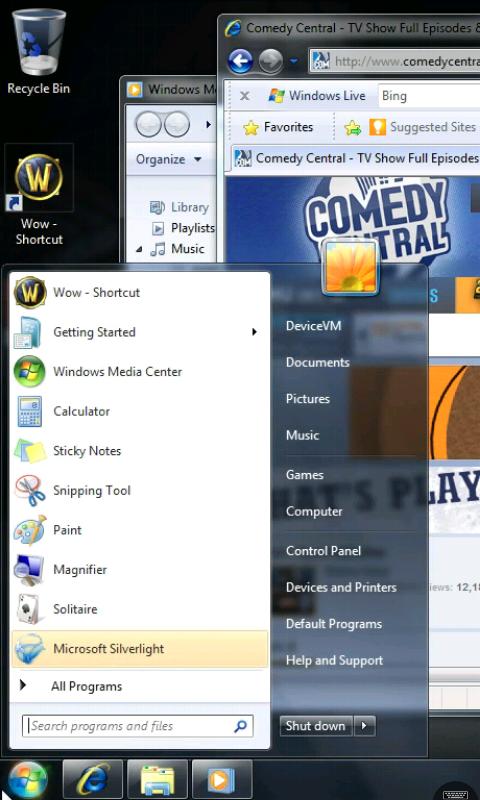The height and width of the screenshot is (800, 480).
Task: Open Computer from Start menu
Action: 314,511
